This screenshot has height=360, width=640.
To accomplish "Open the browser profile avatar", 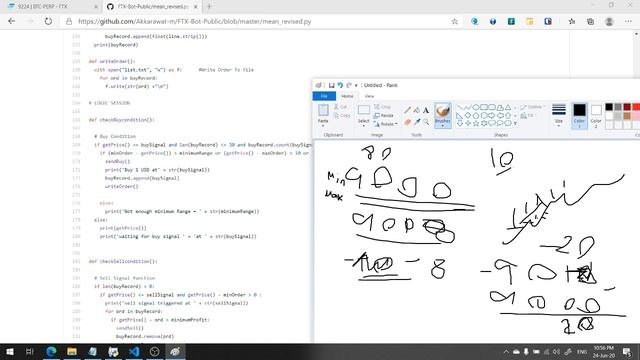I will [x=609, y=22].
